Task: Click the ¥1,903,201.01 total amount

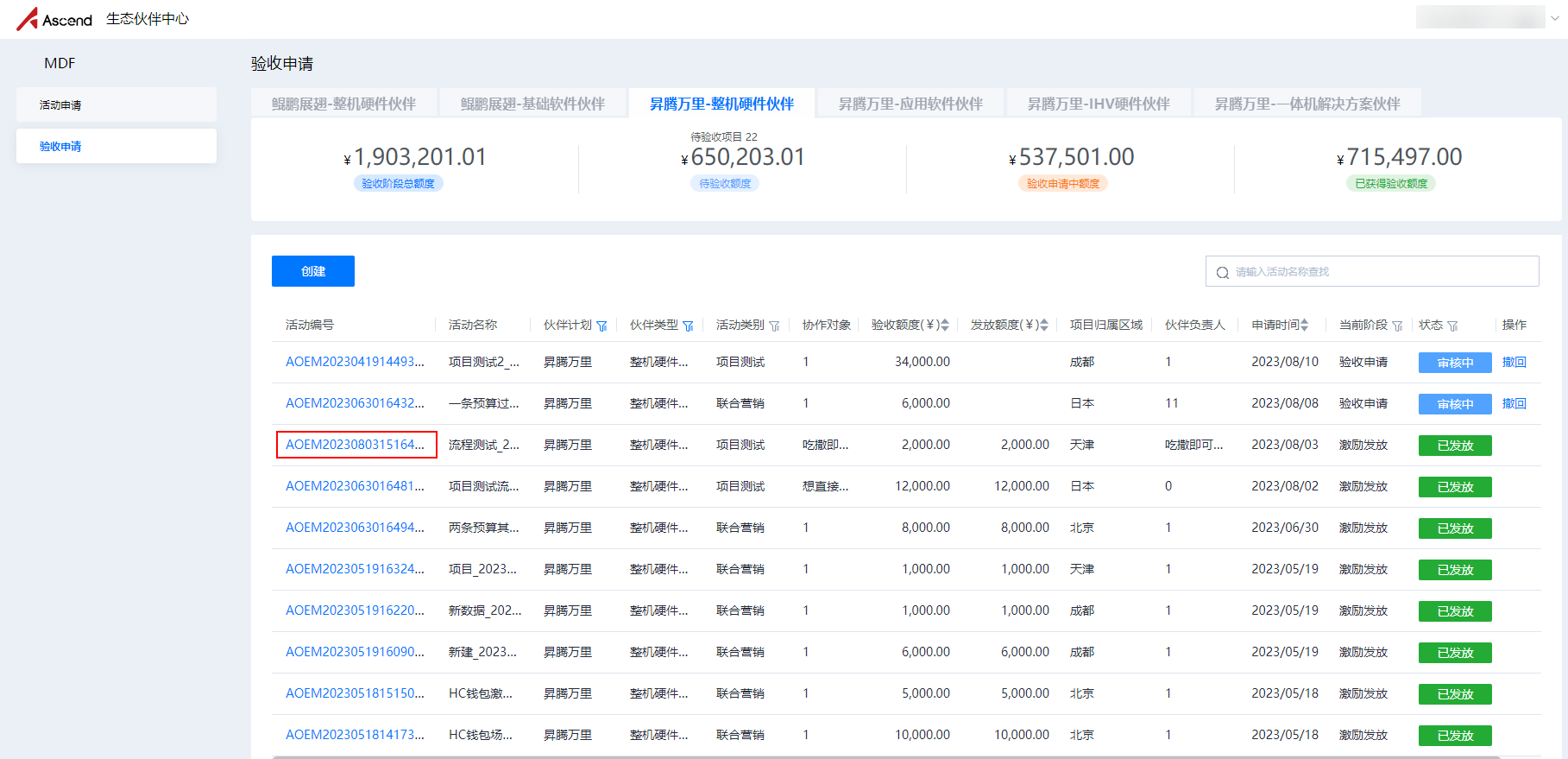Action: [x=415, y=157]
